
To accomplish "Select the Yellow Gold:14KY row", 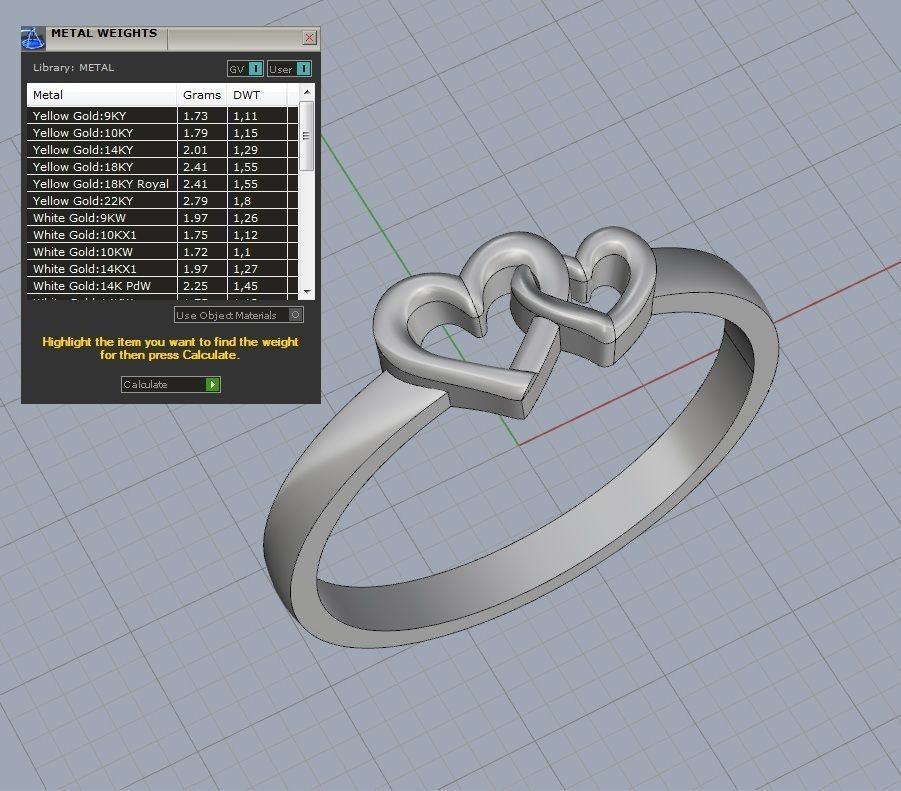I will click(162, 149).
